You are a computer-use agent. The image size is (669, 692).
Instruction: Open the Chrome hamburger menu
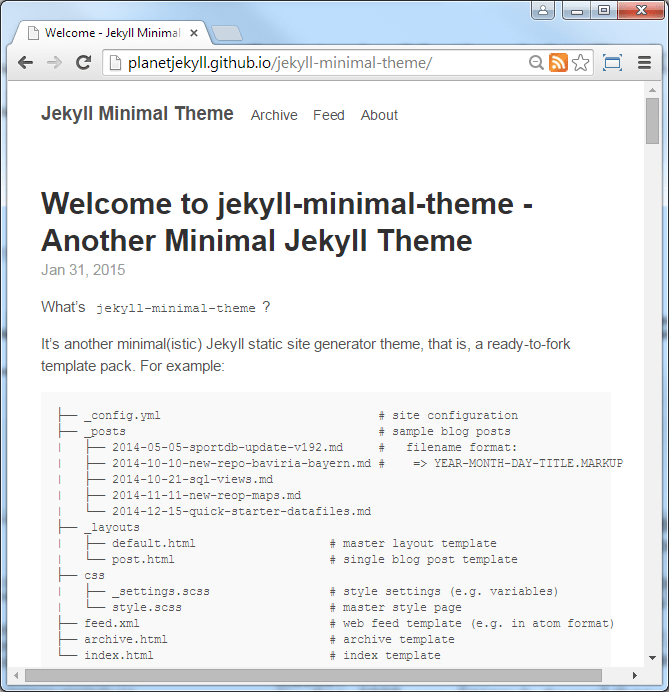coord(644,63)
